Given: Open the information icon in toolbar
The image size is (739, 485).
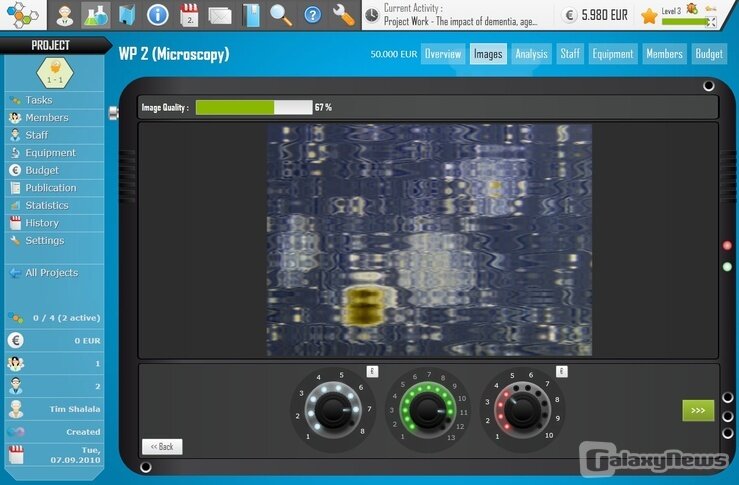Looking at the screenshot, I should (157, 15).
